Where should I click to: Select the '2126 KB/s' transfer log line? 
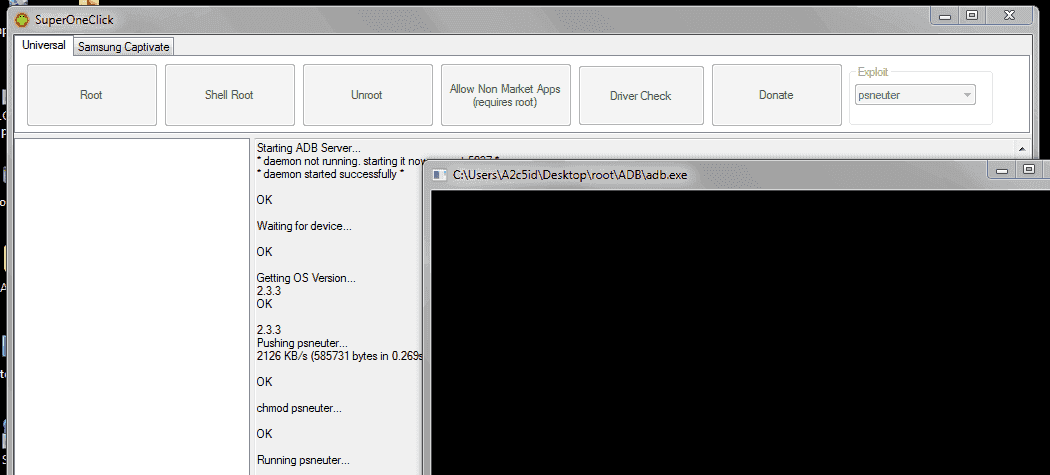tap(340, 356)
